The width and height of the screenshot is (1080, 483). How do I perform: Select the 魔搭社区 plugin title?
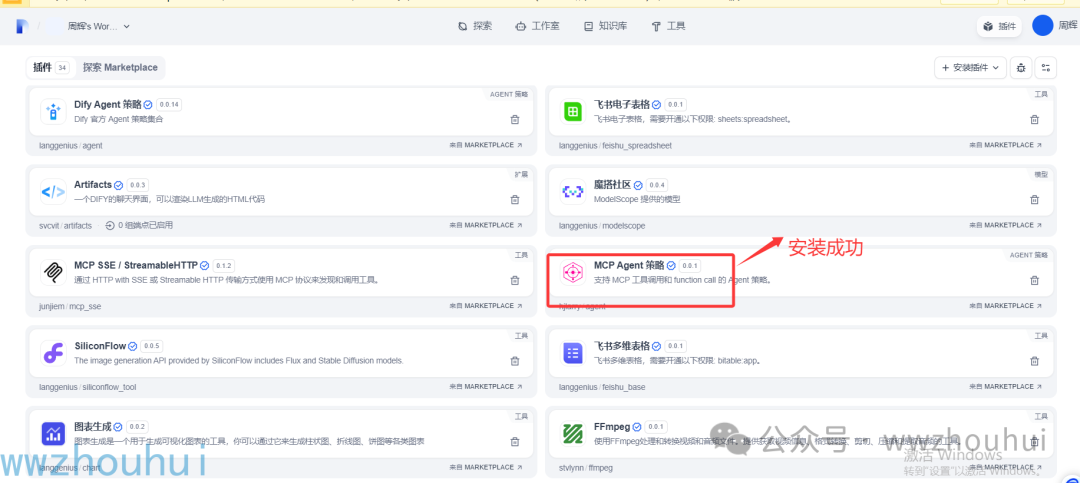coord(612,185)
